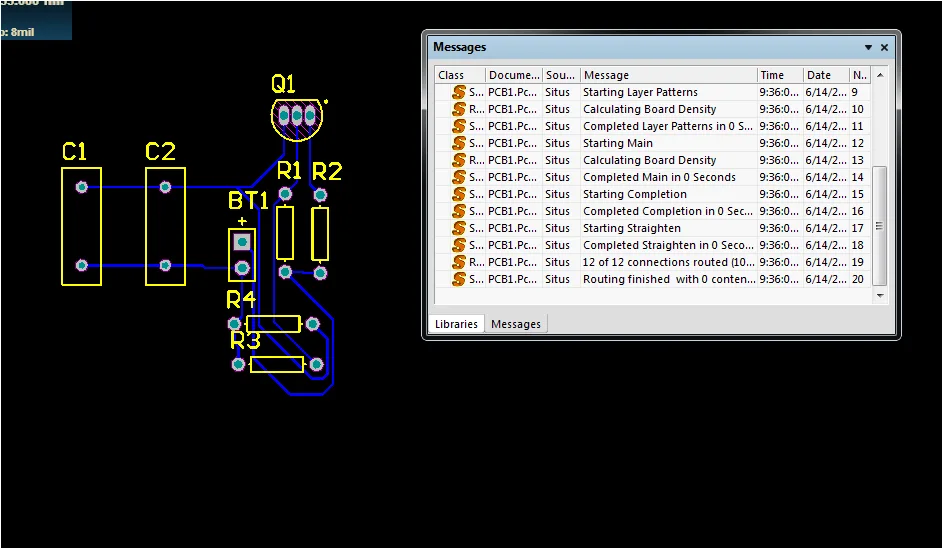This screenshot has width=943, height=549.
Task: Click the C1 designator label
Action: click(75, 152)
